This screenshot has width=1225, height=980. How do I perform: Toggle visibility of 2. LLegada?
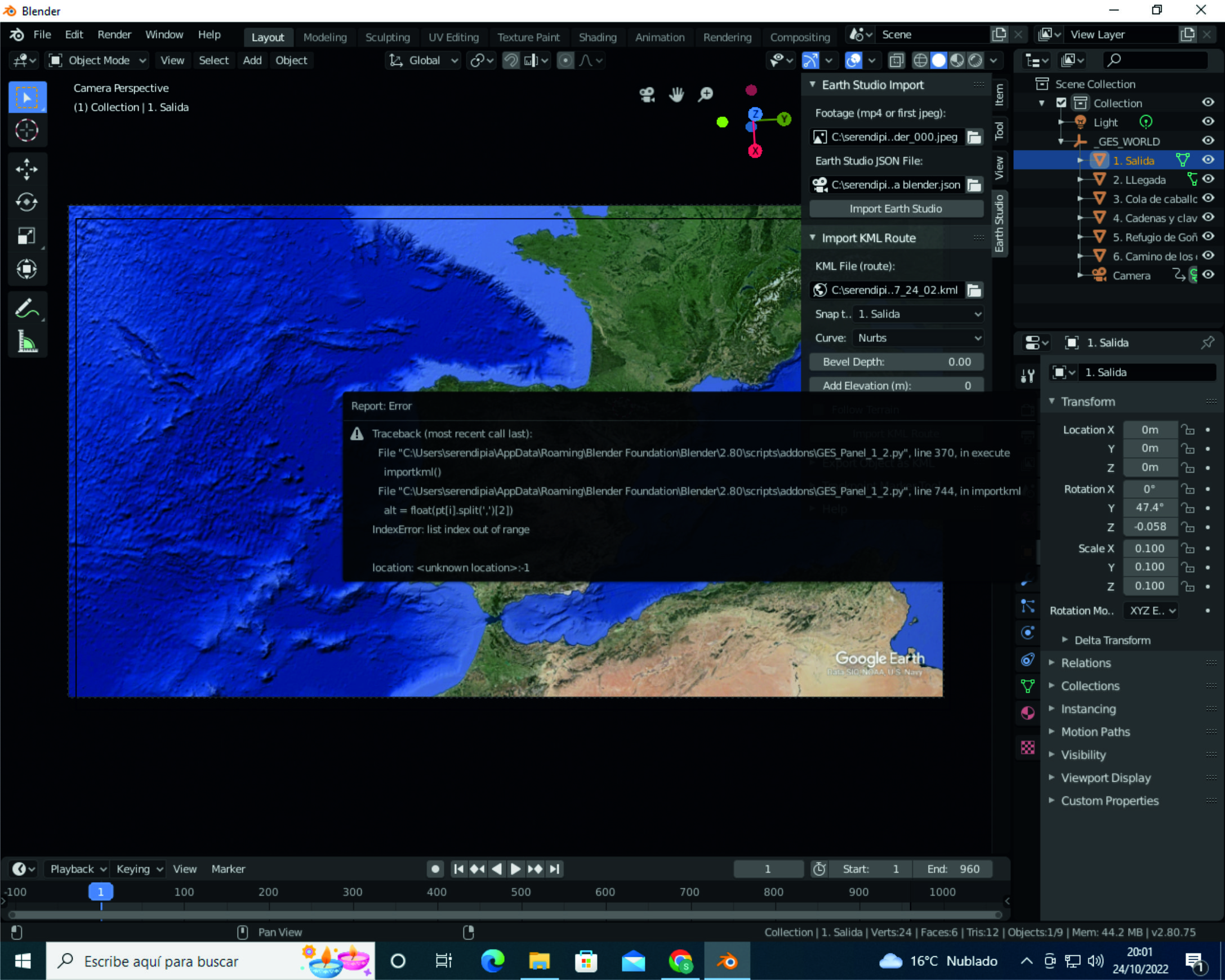(1208, 180)
